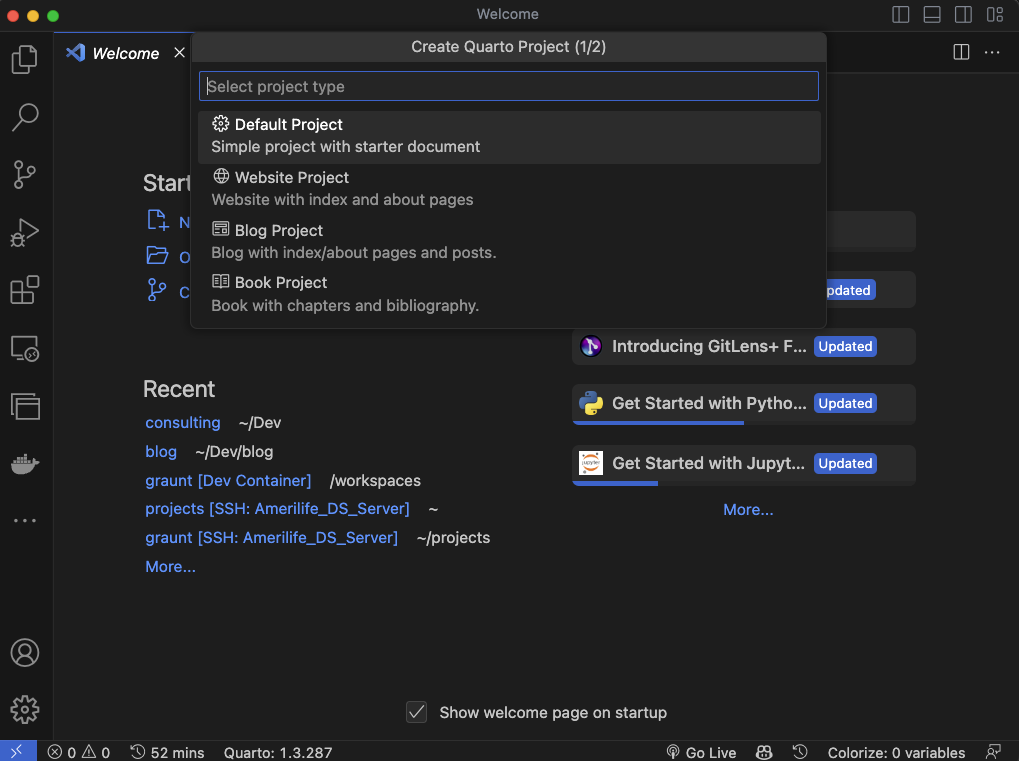
Task: Open Run and Debug view
Action: (x=25, y=233)
